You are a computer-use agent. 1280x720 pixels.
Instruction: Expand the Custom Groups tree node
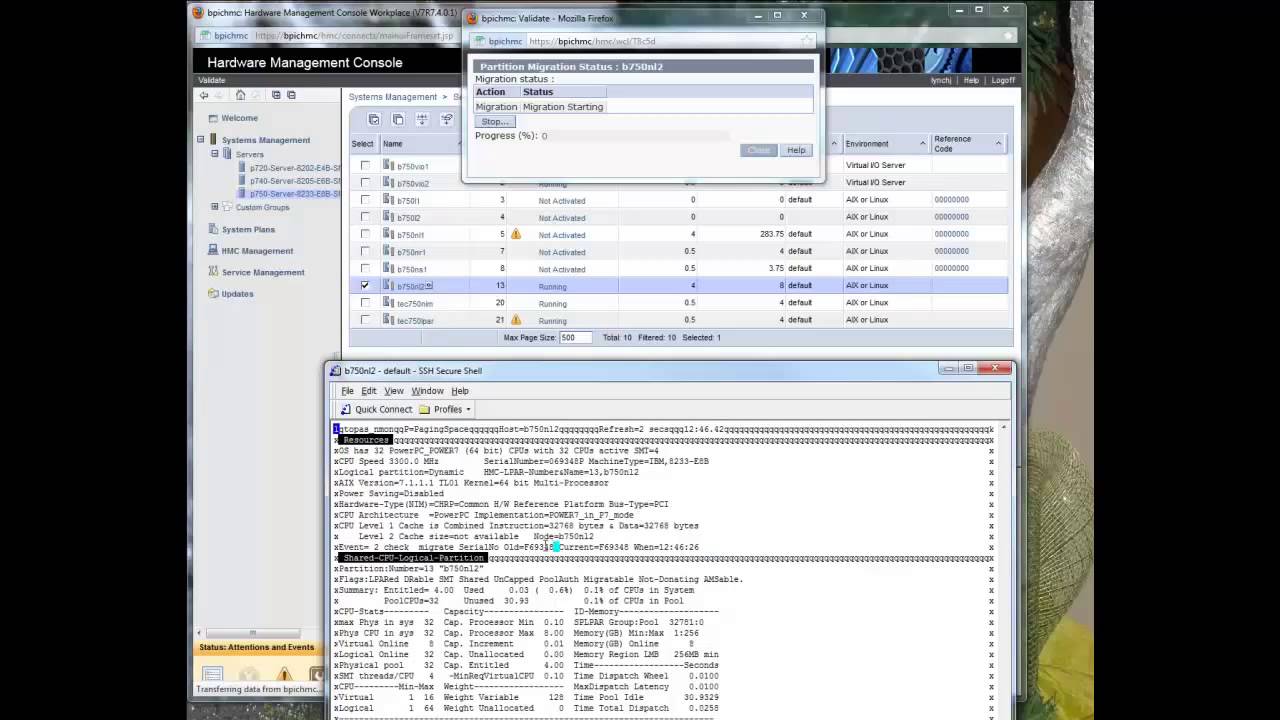click(x=214, y=207)
